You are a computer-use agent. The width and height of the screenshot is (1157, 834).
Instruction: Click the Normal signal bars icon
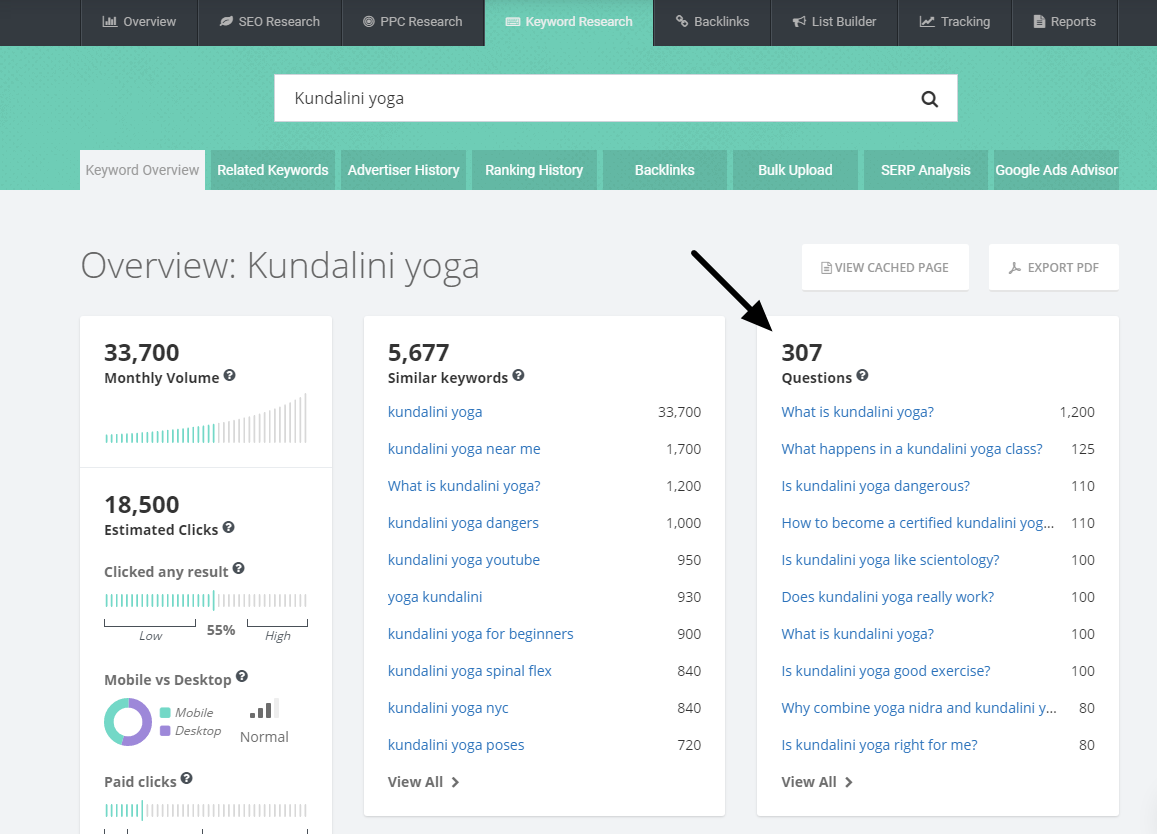(264, 709)
